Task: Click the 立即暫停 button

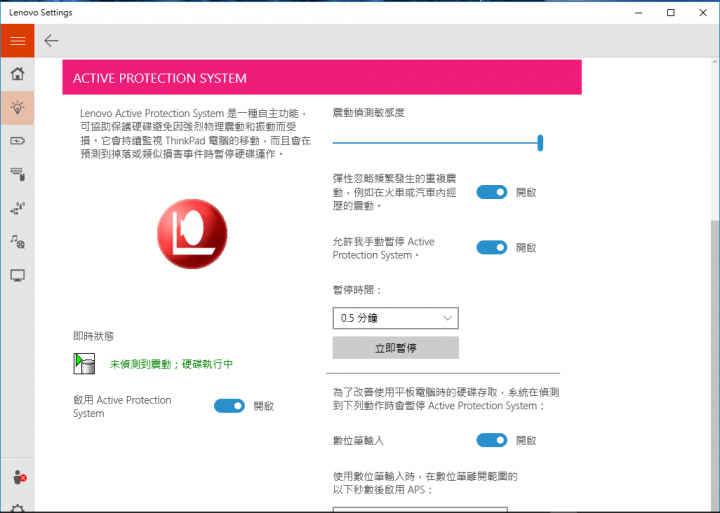Action: click(x=395, y=348)
